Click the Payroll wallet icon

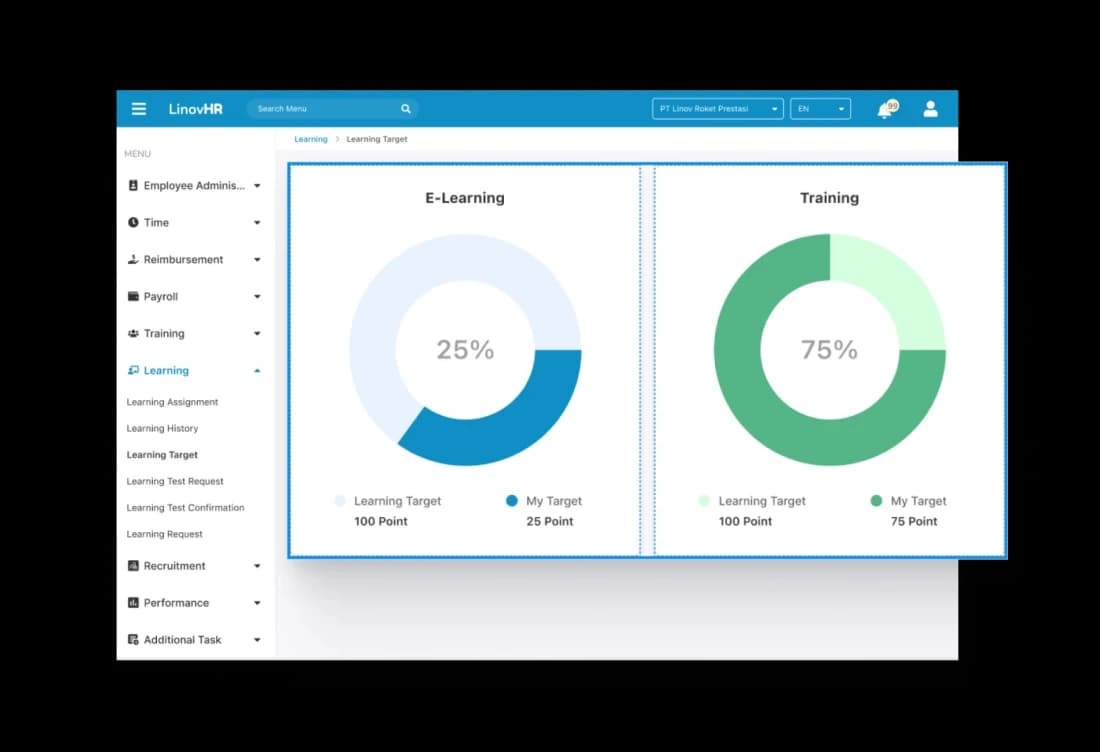click(133, 296)
